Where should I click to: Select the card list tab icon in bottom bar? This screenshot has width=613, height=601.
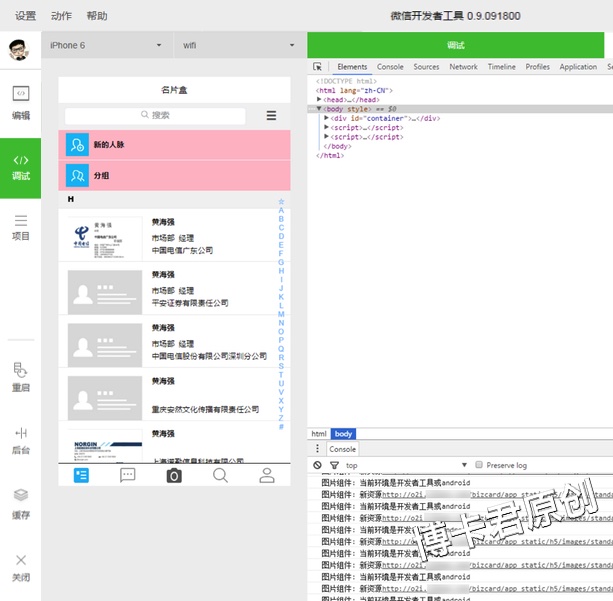coord(81,475)
